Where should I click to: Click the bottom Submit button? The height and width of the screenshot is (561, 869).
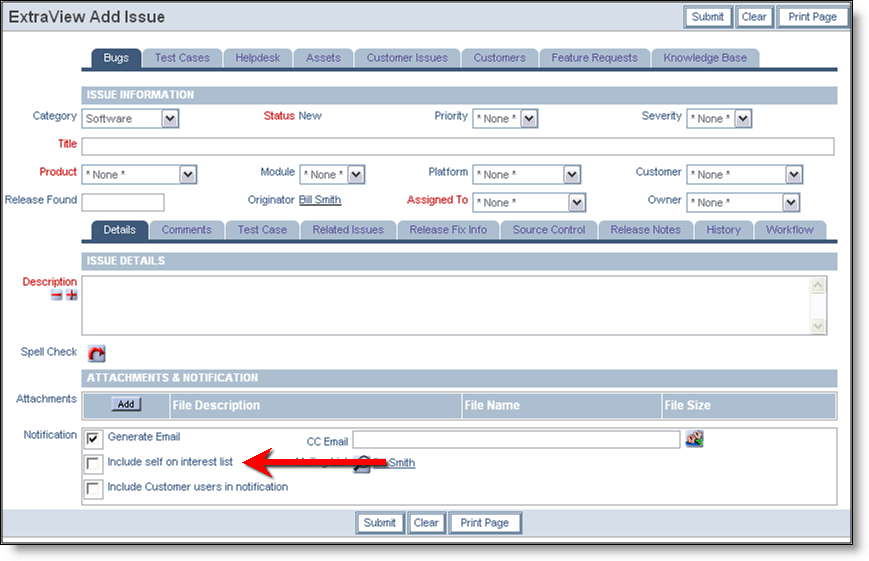coord(380,523)
